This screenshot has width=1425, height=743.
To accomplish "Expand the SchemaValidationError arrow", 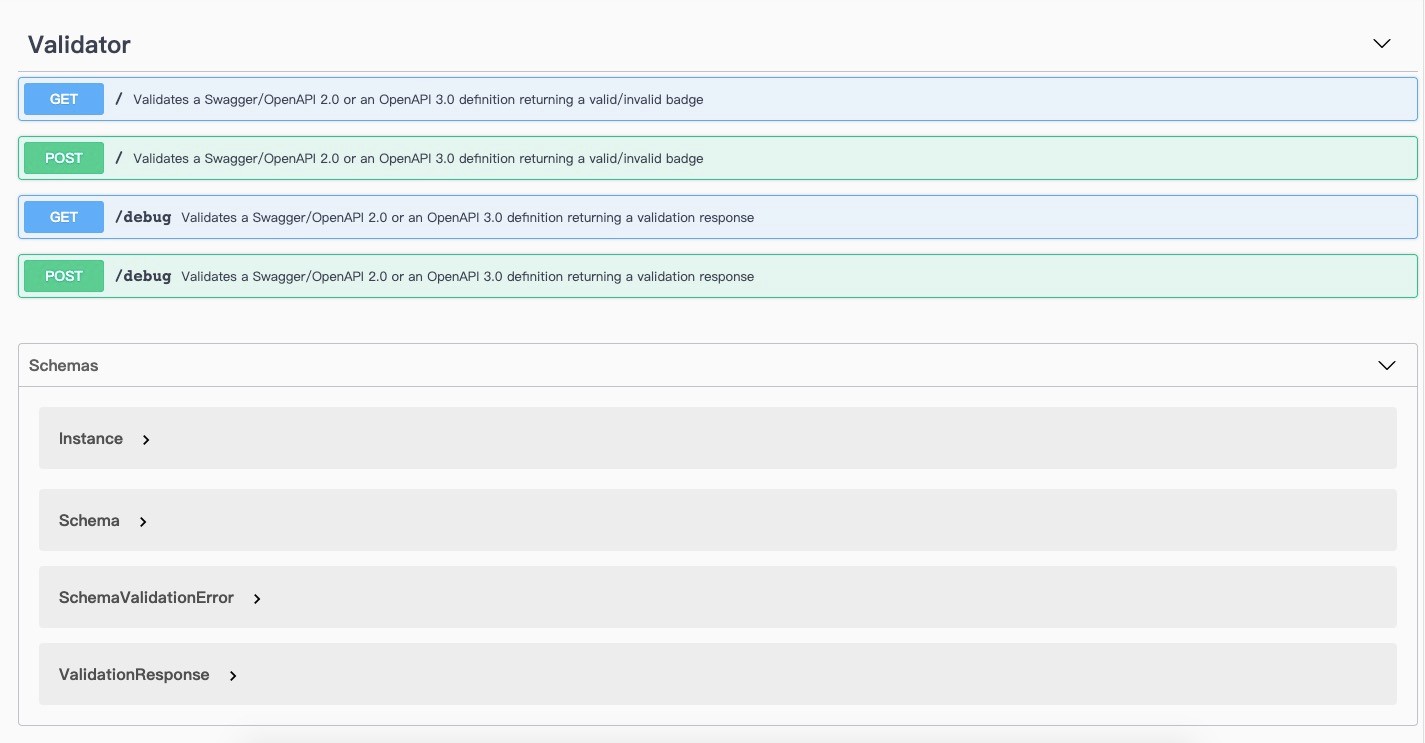I will (x=257, y=599).
